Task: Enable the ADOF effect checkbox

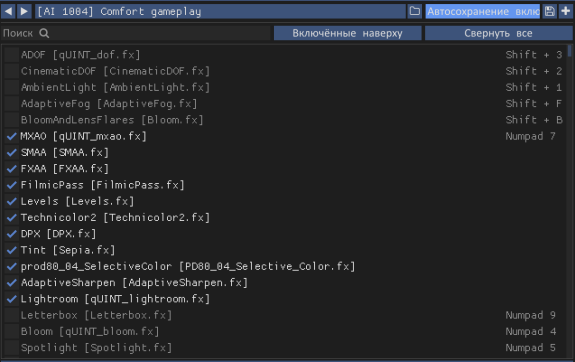Action: coord(12,55)
